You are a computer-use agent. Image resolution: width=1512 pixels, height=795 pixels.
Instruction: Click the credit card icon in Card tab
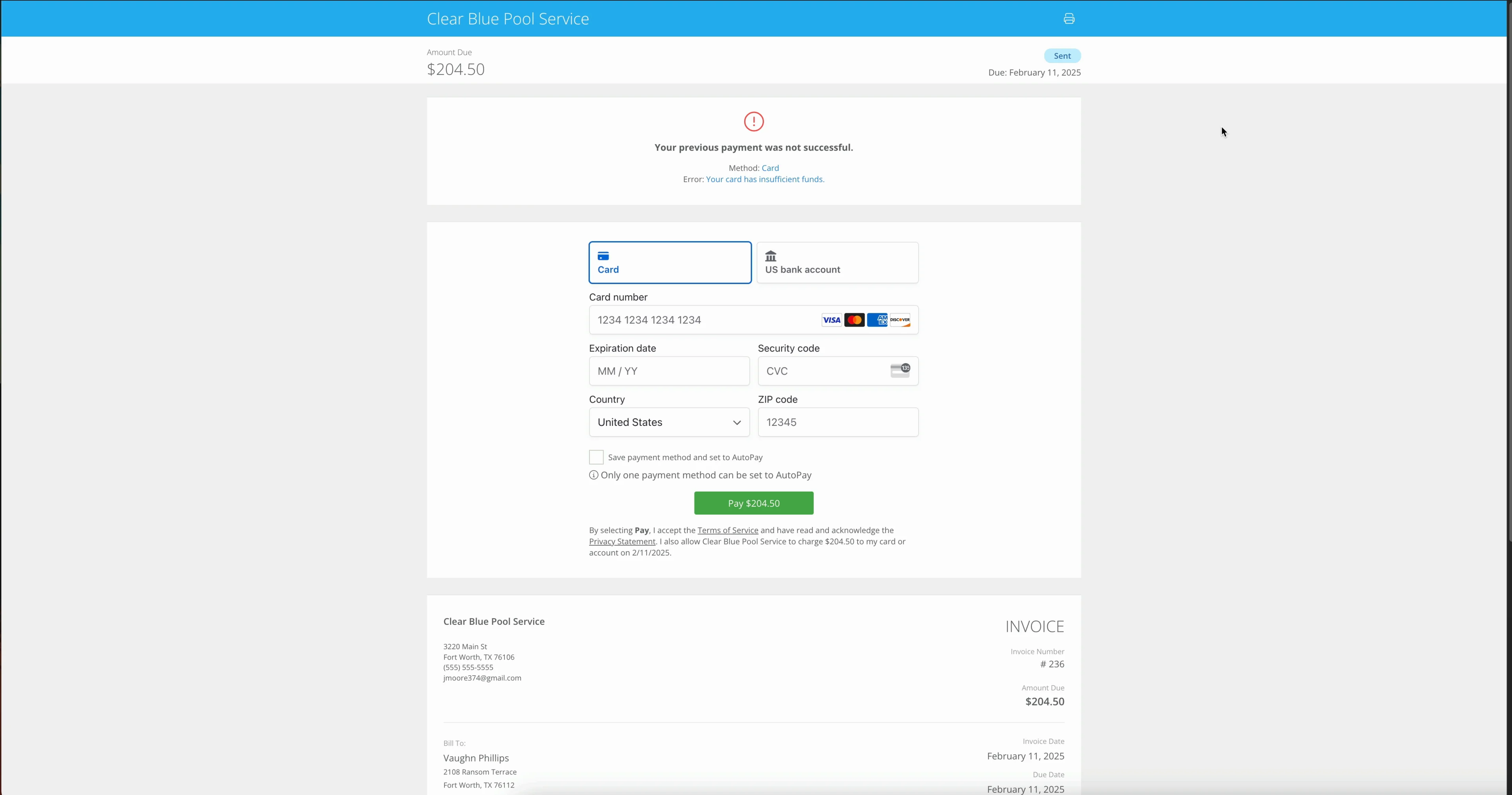click(603, 256)
